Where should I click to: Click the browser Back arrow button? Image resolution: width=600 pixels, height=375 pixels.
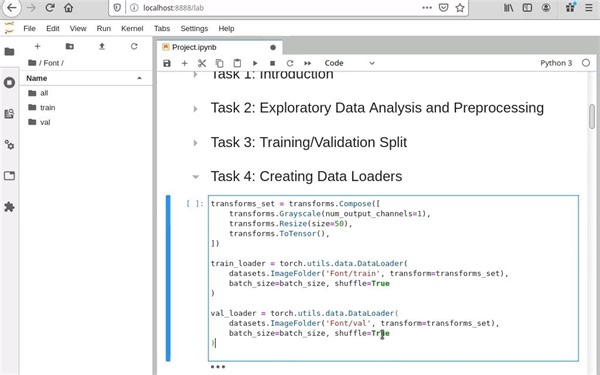tap(11, 7)
